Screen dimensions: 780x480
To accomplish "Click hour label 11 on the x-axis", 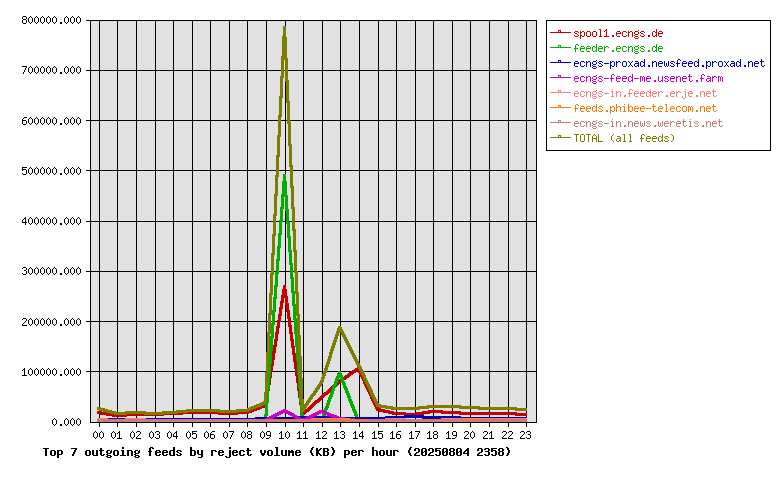I will (302, 435).
